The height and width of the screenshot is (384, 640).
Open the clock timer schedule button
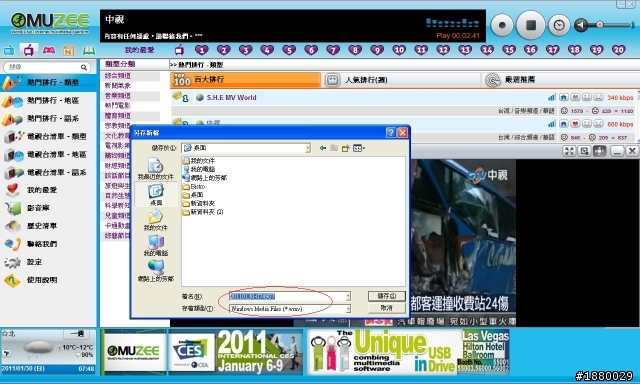click(559, 25)
